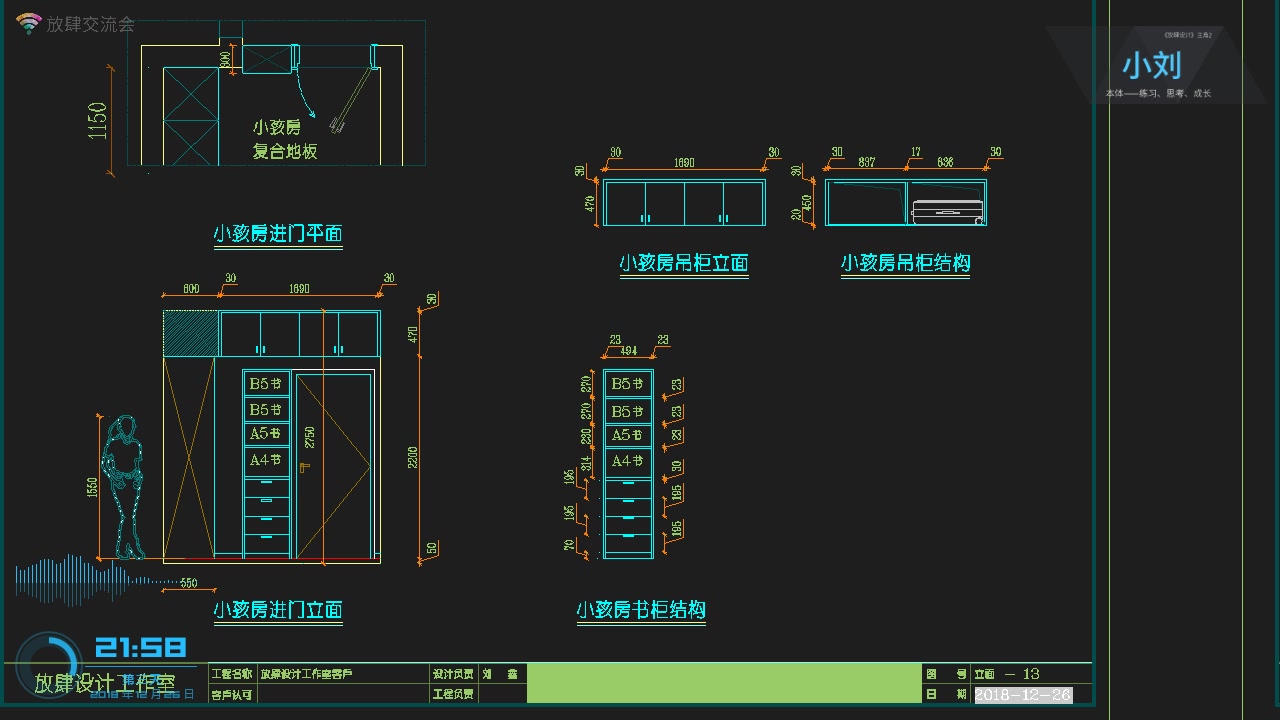Click the door handle symbol on the elevation door
1280x720 pixels.
(x=303, y=466)
